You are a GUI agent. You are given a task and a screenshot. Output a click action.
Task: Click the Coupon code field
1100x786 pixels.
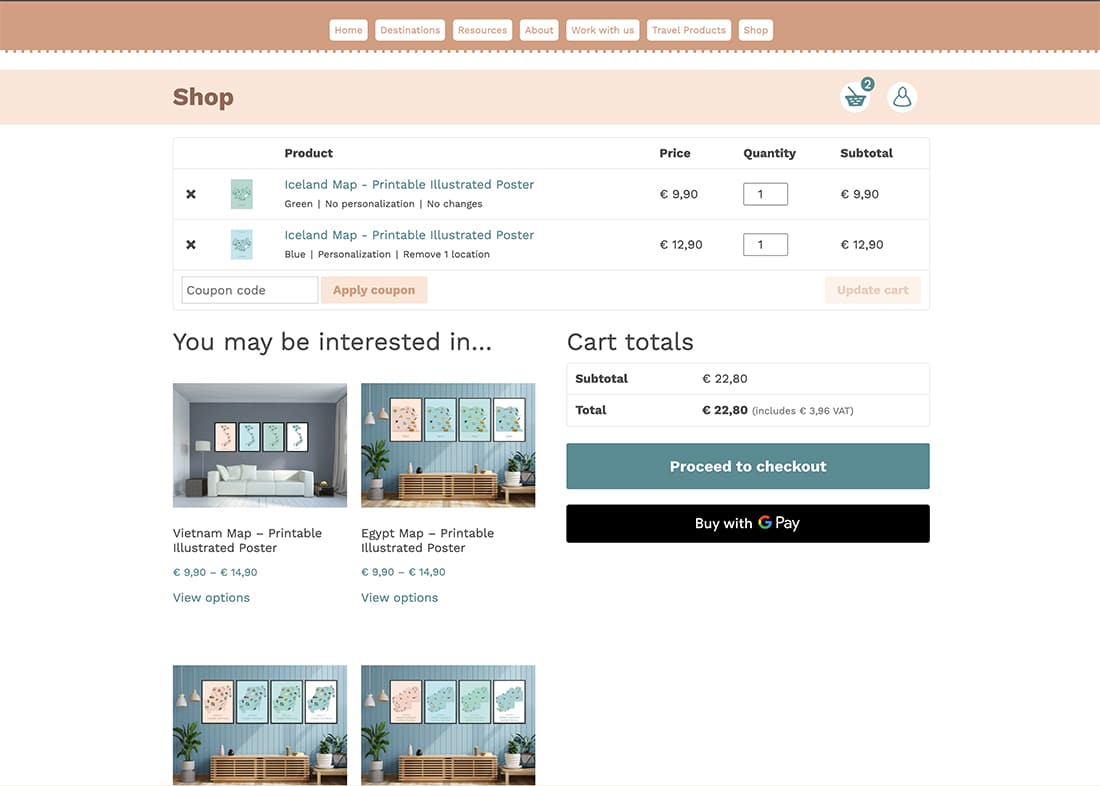(250, 290)
